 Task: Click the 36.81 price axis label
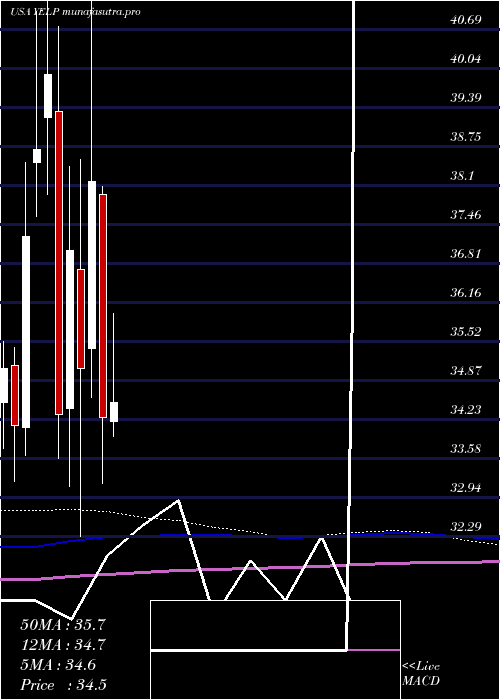[466, 254]
